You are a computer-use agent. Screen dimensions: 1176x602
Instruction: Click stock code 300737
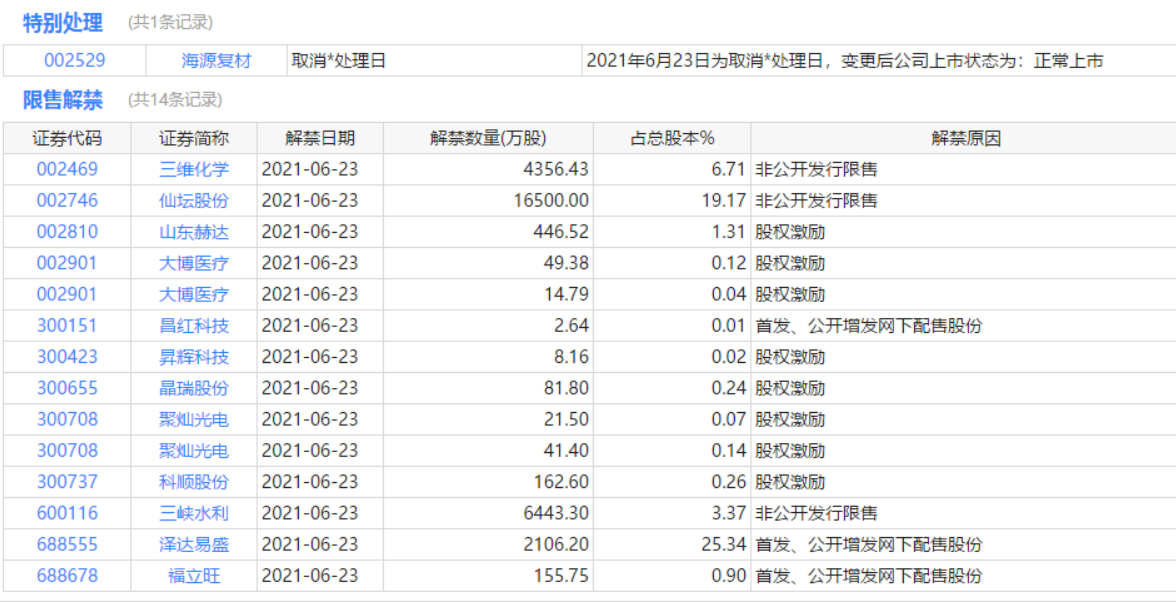(x=68, y=482)
